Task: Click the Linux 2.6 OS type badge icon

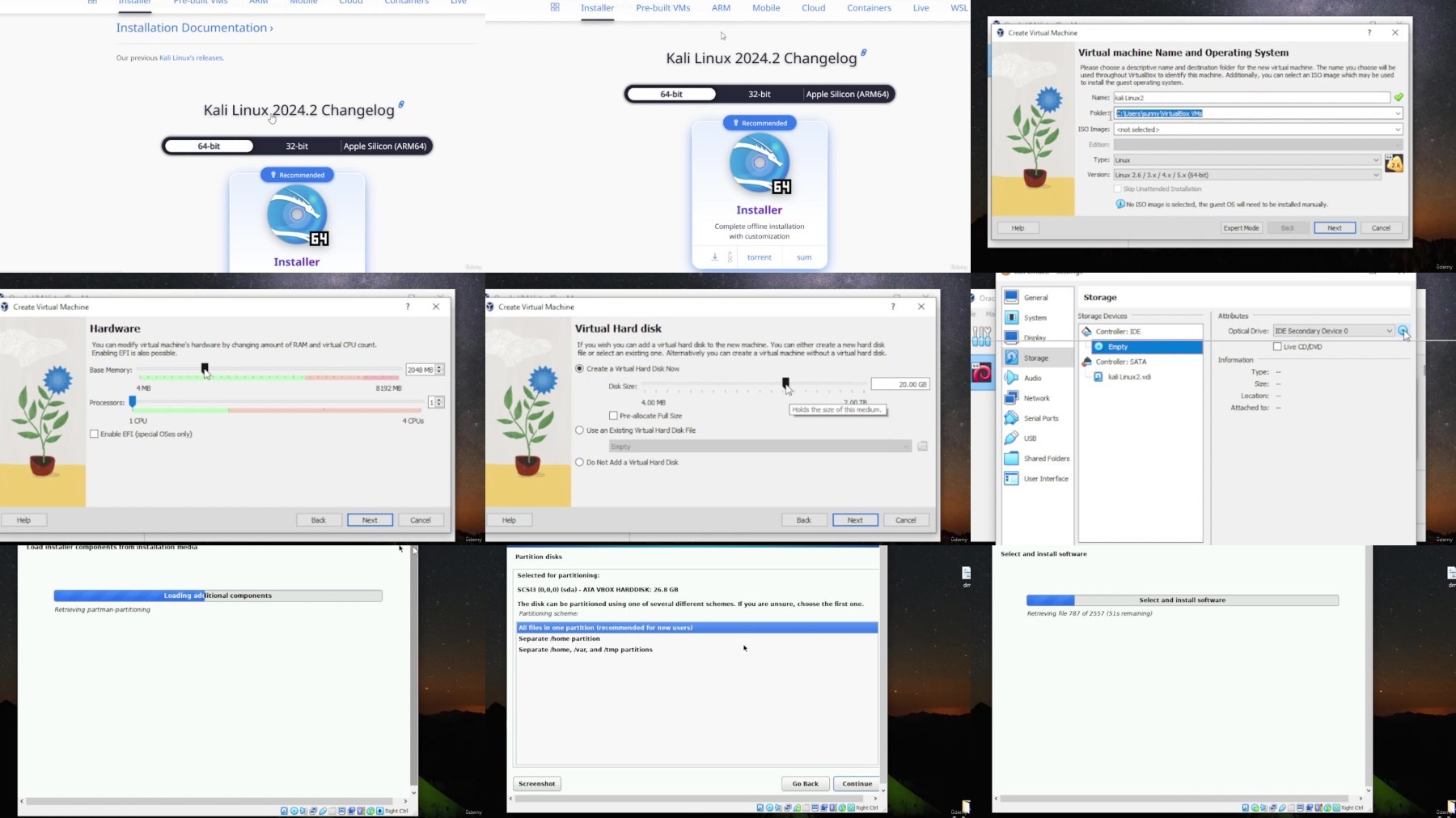Action: pyautogui.click(x=1394, y=163)
